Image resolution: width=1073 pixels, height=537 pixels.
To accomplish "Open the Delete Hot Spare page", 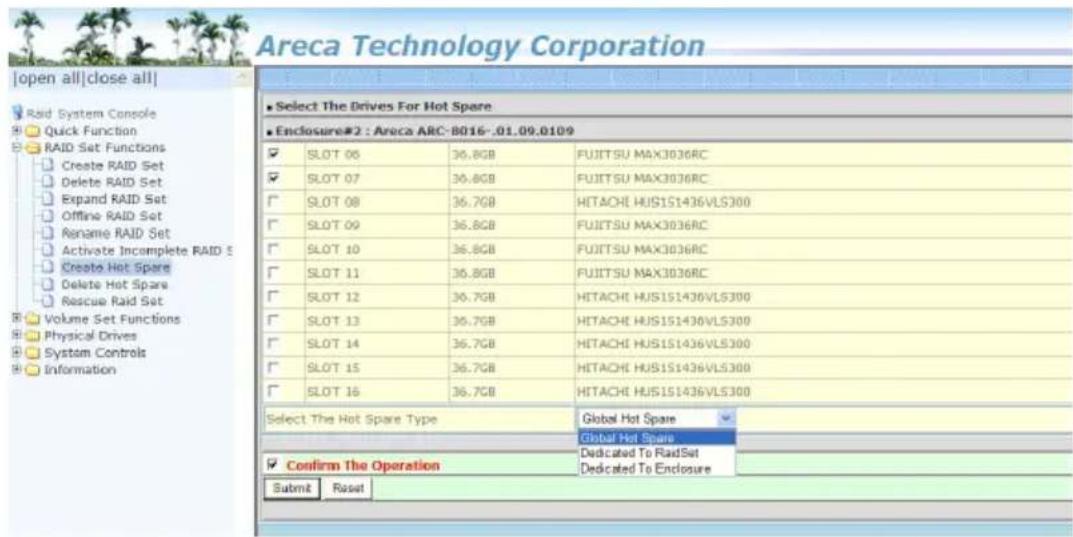I will pyautogui.click(x=114, y=284).
